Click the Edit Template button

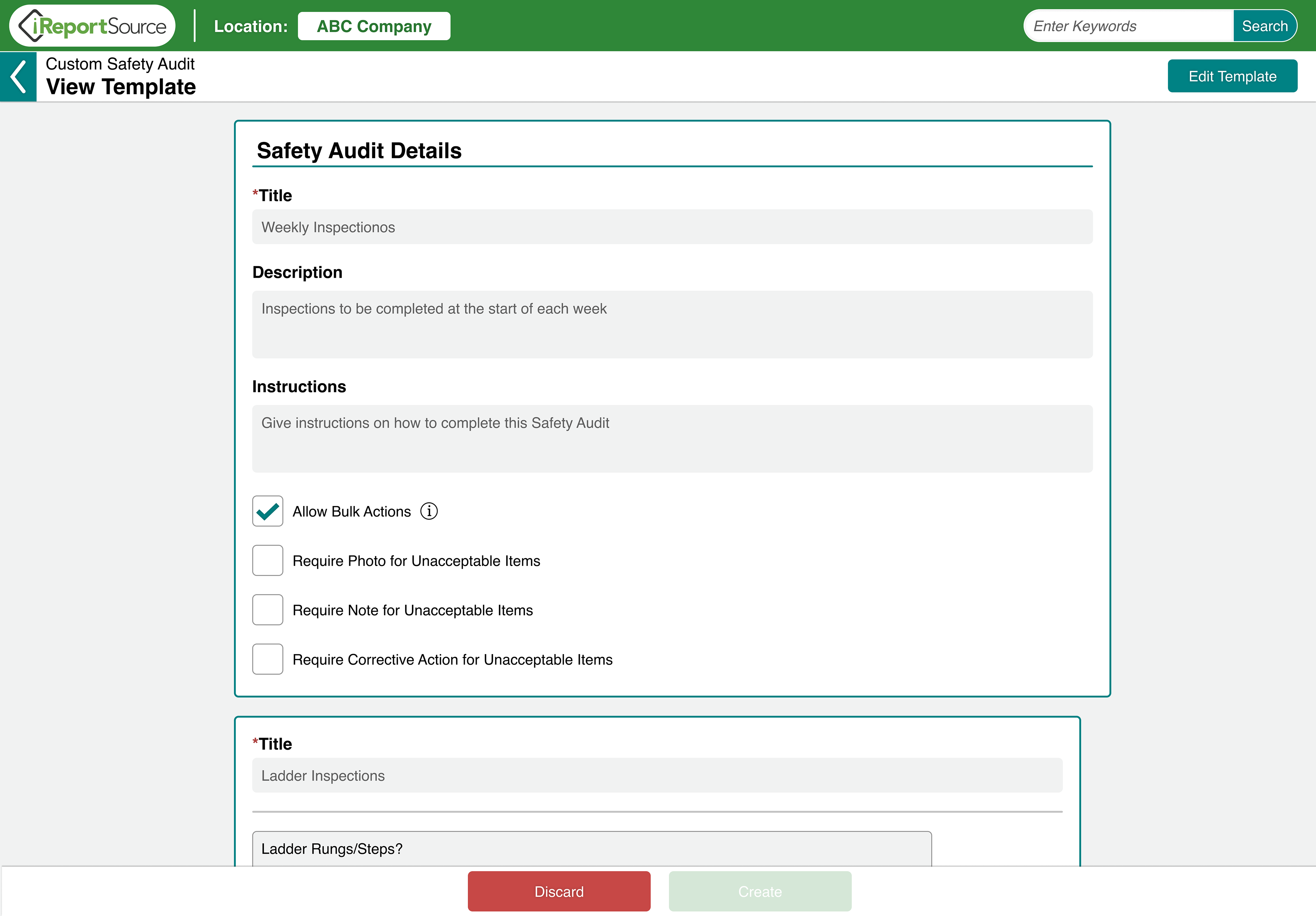click(x=1232, y=76)
